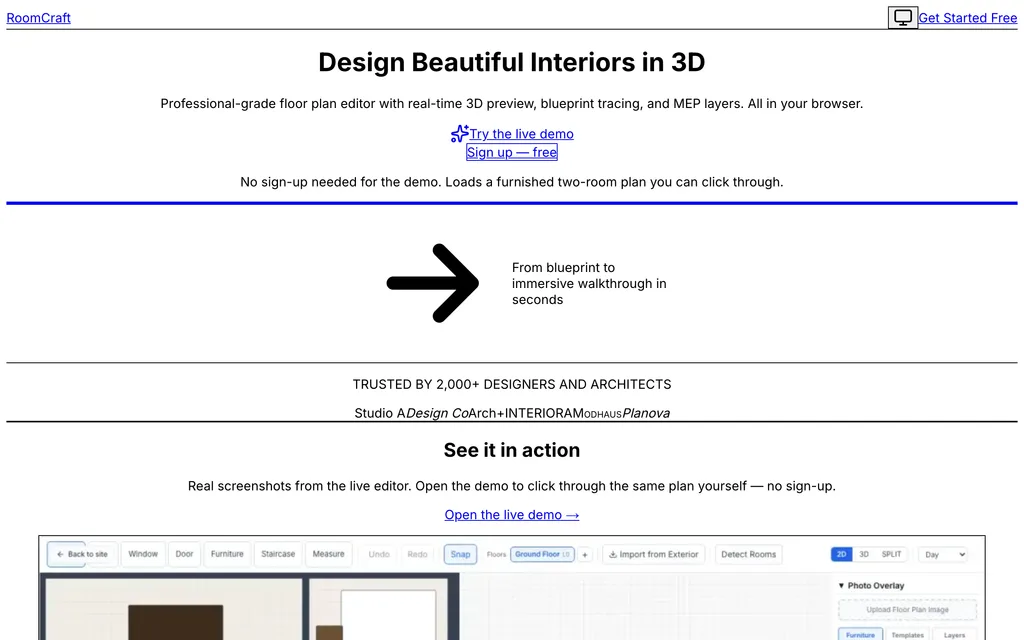Select the Door tool in editor toolbar
1024x640 pixels.
(x=184, y=554)
